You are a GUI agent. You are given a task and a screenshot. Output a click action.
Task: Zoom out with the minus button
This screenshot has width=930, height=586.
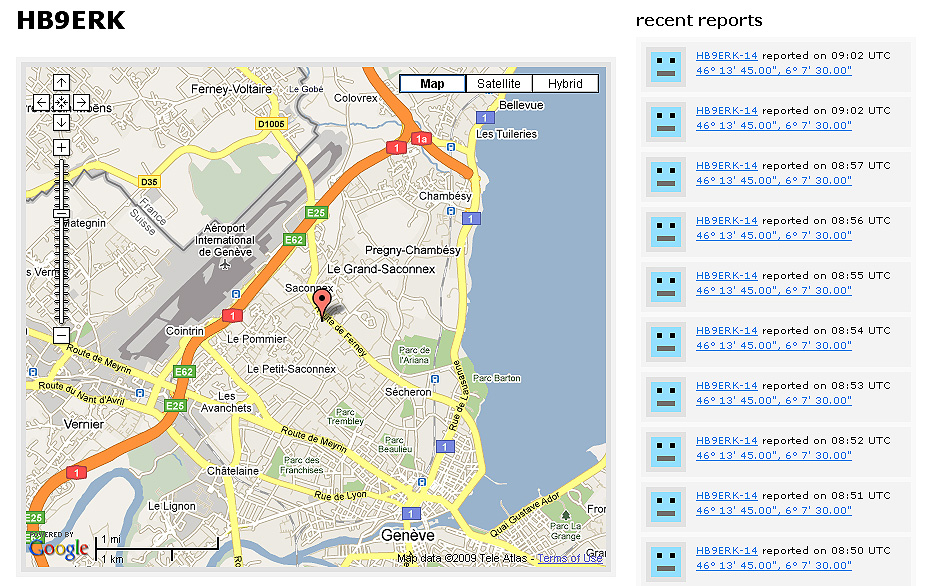(61, 336)
